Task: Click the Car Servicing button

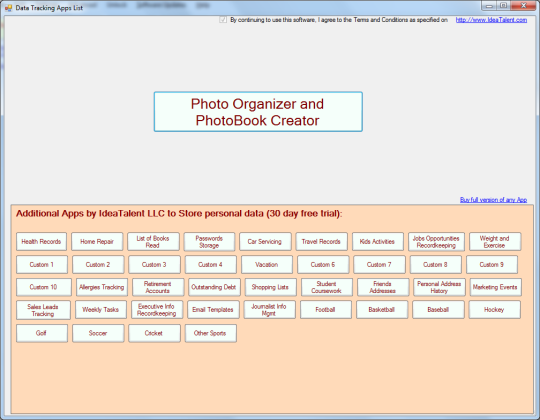Action: (x=265, y=242)
